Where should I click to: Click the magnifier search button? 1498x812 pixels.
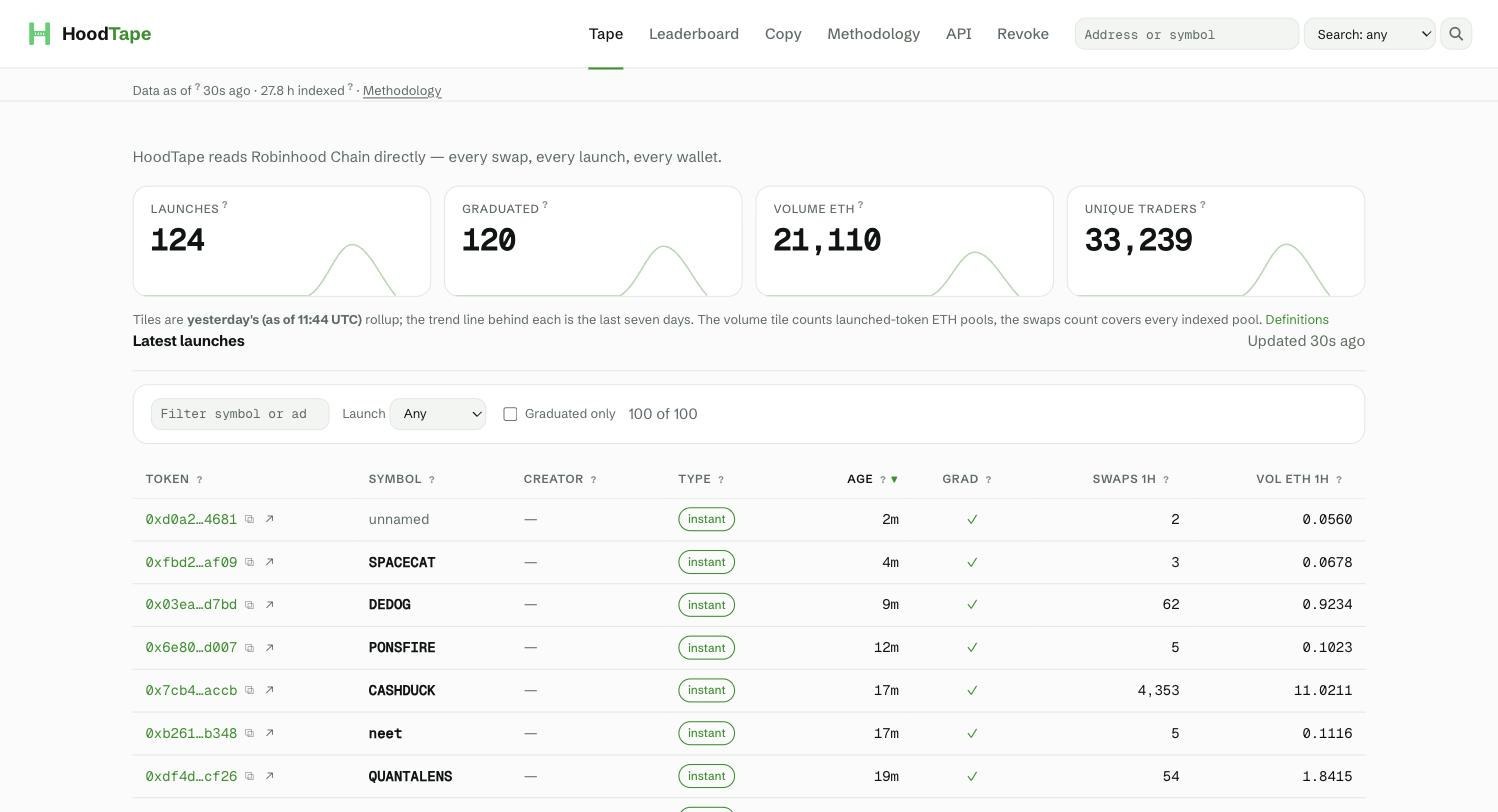tap(1456, 34)
